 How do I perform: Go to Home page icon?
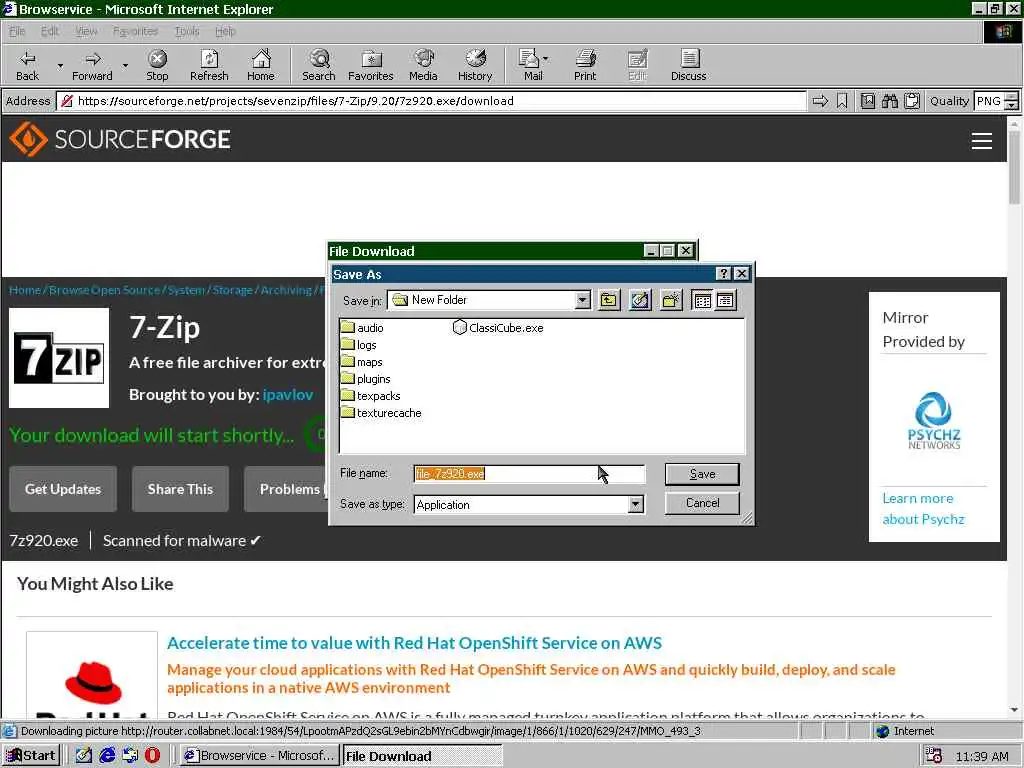[261, 65]
